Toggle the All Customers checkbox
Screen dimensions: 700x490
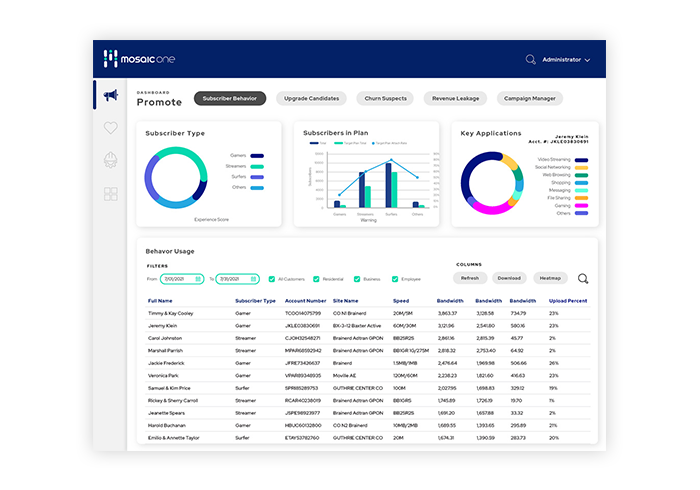pos(272,279)
